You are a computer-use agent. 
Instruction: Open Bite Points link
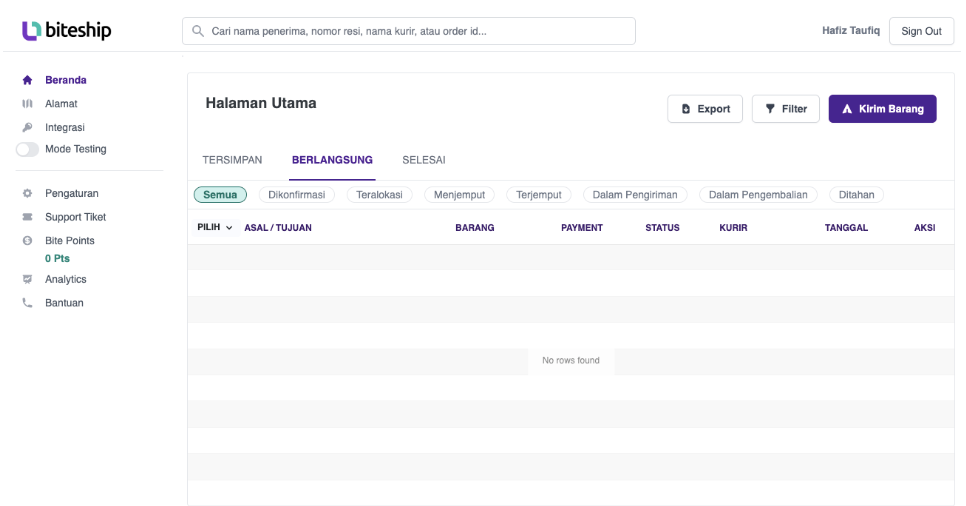(70, 241)
